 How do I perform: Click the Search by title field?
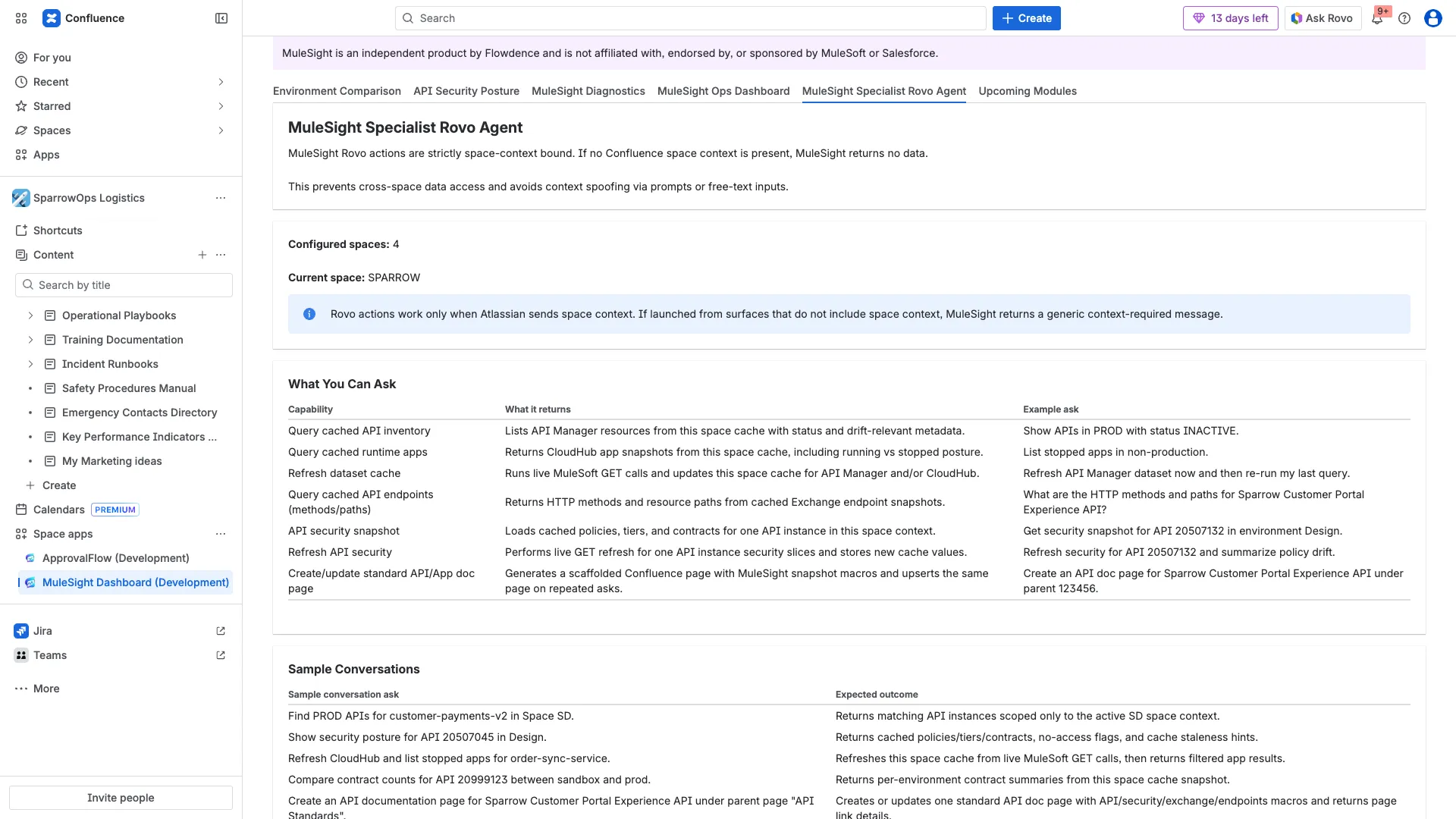[124, 285]
